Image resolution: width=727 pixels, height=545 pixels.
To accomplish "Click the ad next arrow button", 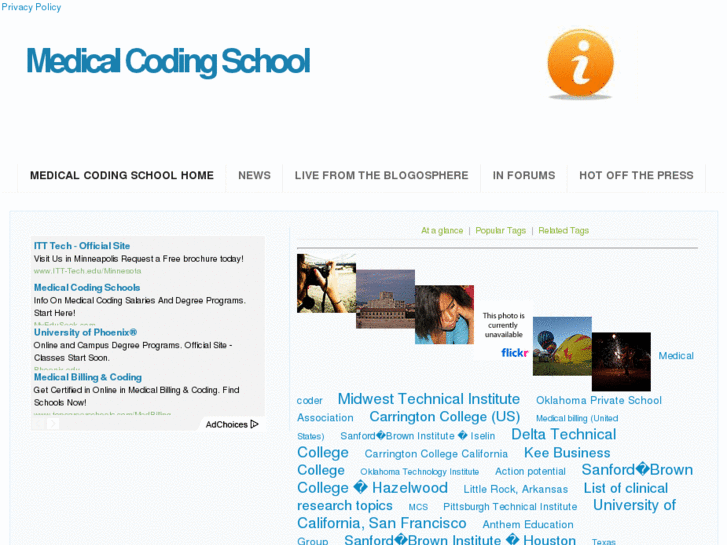I will (53, 423).
